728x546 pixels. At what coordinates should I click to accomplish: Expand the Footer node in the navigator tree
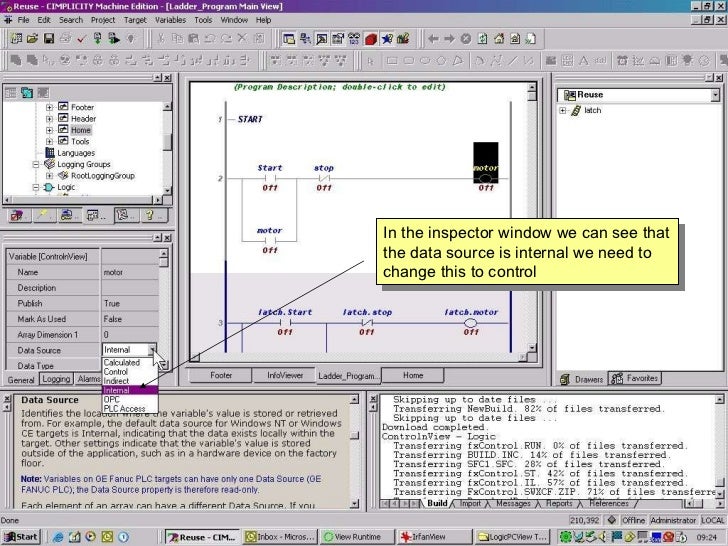[50, 107]
